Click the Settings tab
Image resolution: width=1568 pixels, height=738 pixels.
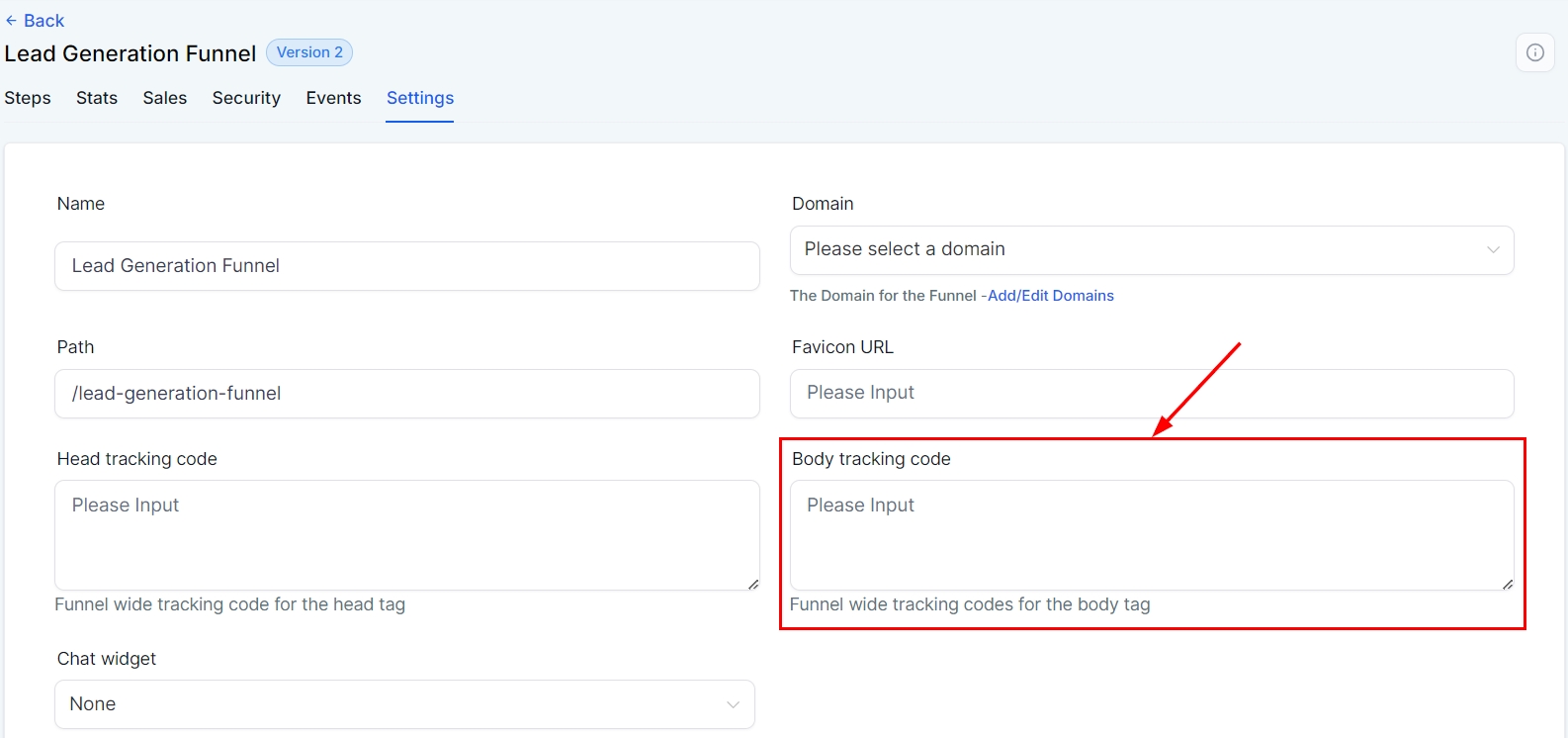click(x=420, y=98)
